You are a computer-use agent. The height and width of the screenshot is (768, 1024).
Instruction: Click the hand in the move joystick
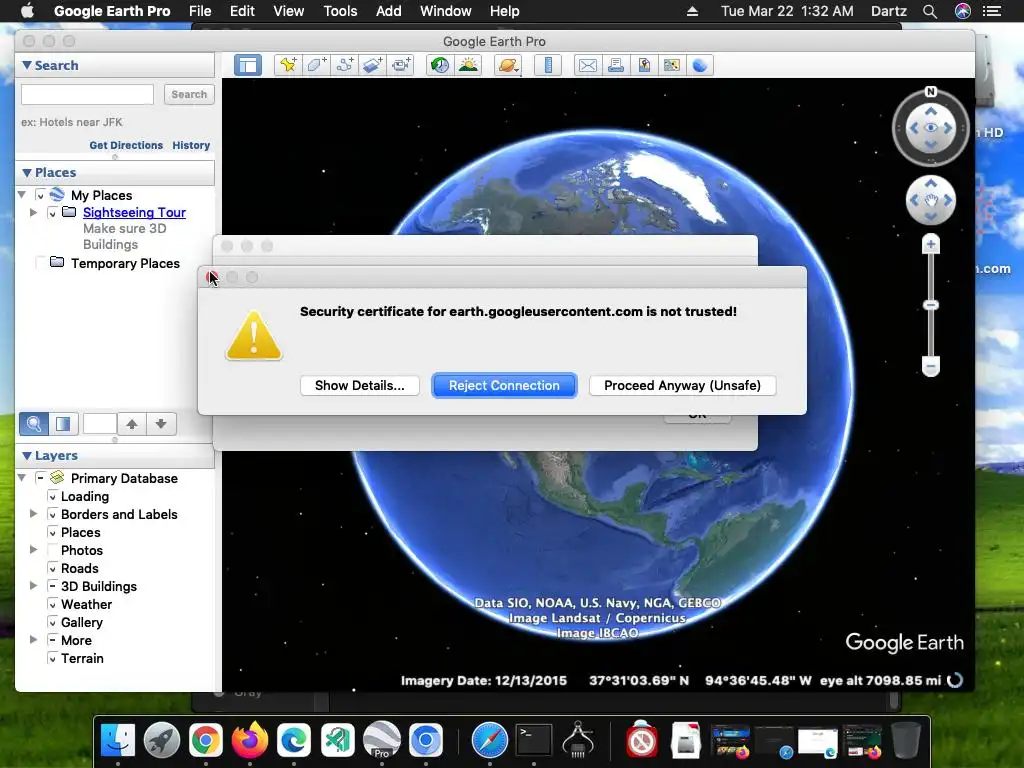pyautogui.click(x=931, y=200)
